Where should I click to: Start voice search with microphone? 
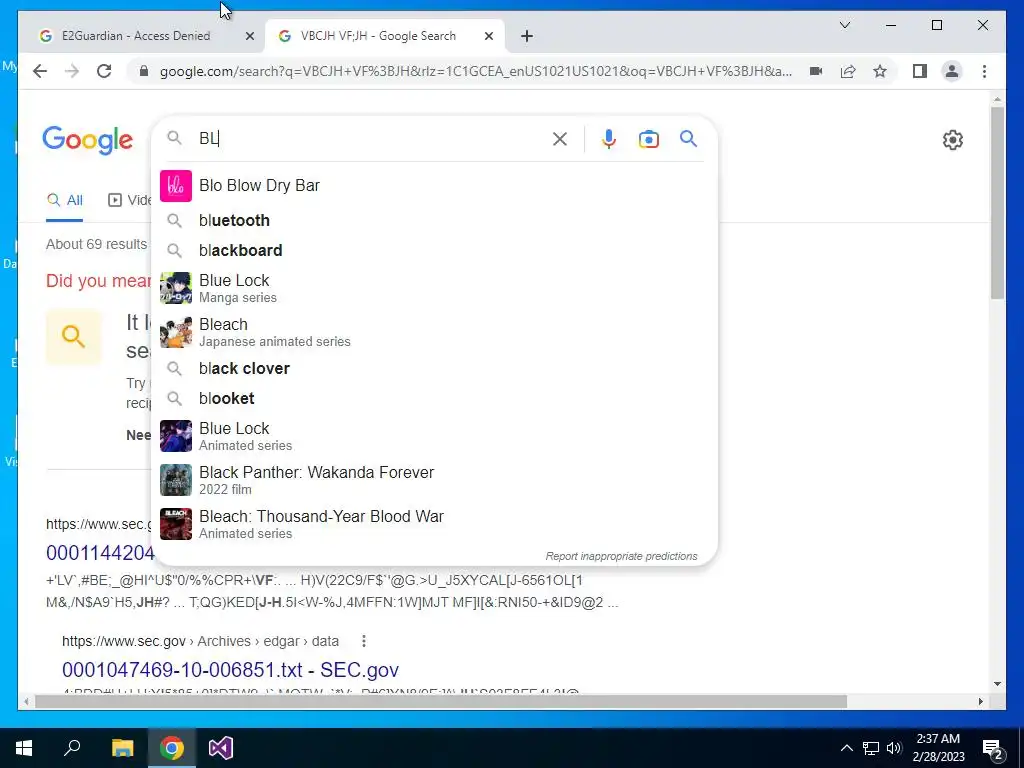click(609, 139)
